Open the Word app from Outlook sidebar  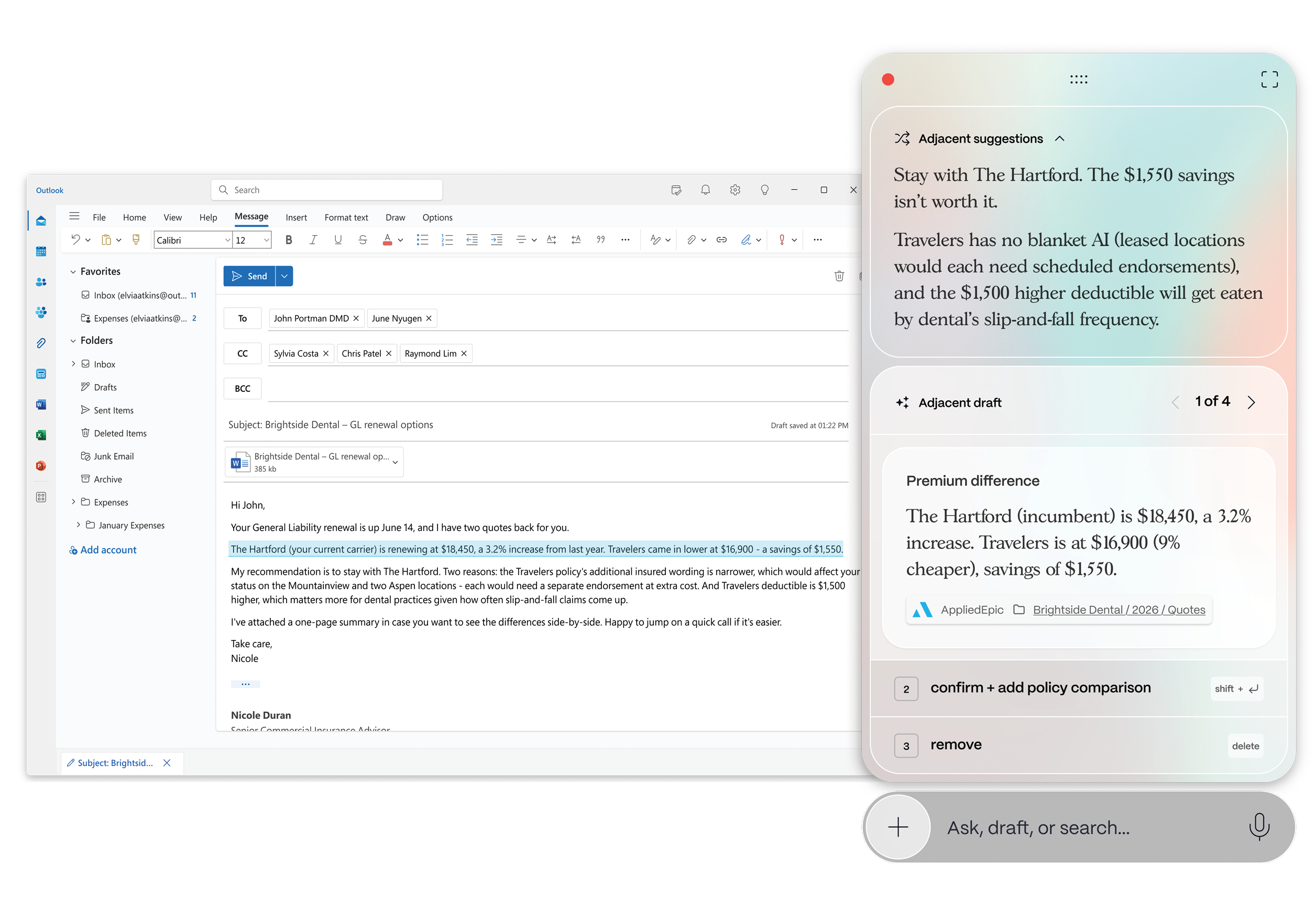pyautogui.click(x=41, y=405)
